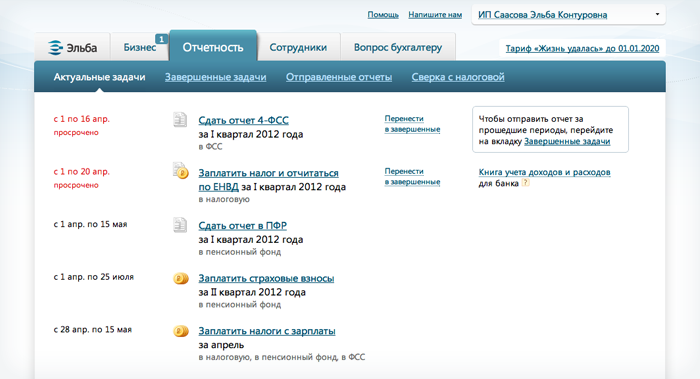The image size is (700, 379).
Task: Go to the Вопрос бухгалтеру tab
Action: (x=398, y=47)
